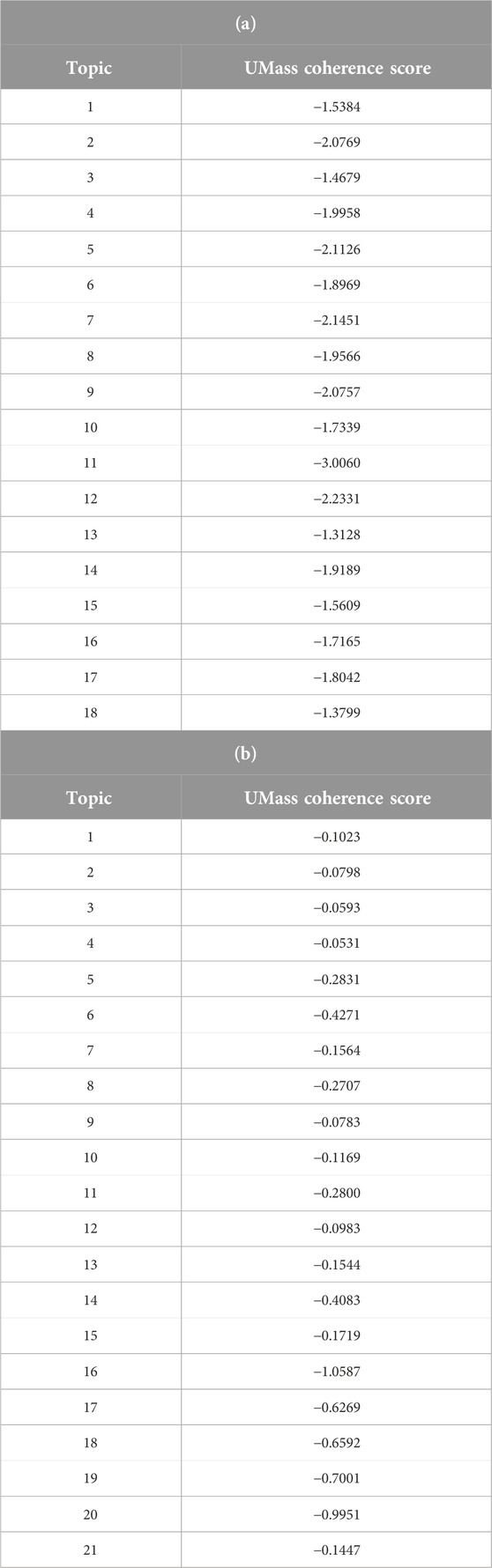Click the score −1.3128 for topic 13
This screenshot has width=492, height=1568.
337,535
